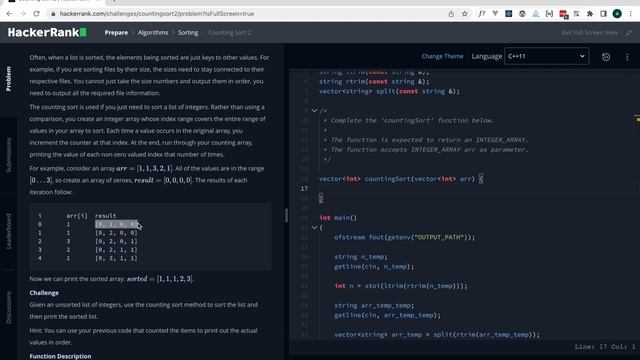Screen dimensions: 640x360
Task: Click the highlighted first result array row
Action: pyautogui.click(x=116, y=224)
